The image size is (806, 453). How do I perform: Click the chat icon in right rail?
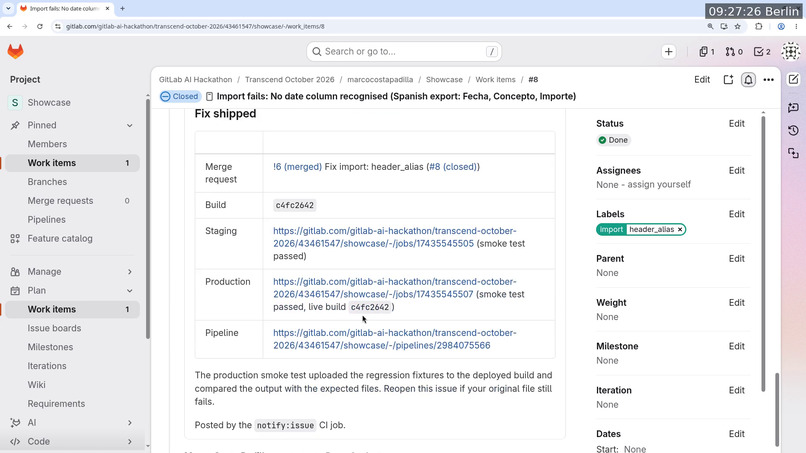794,107
